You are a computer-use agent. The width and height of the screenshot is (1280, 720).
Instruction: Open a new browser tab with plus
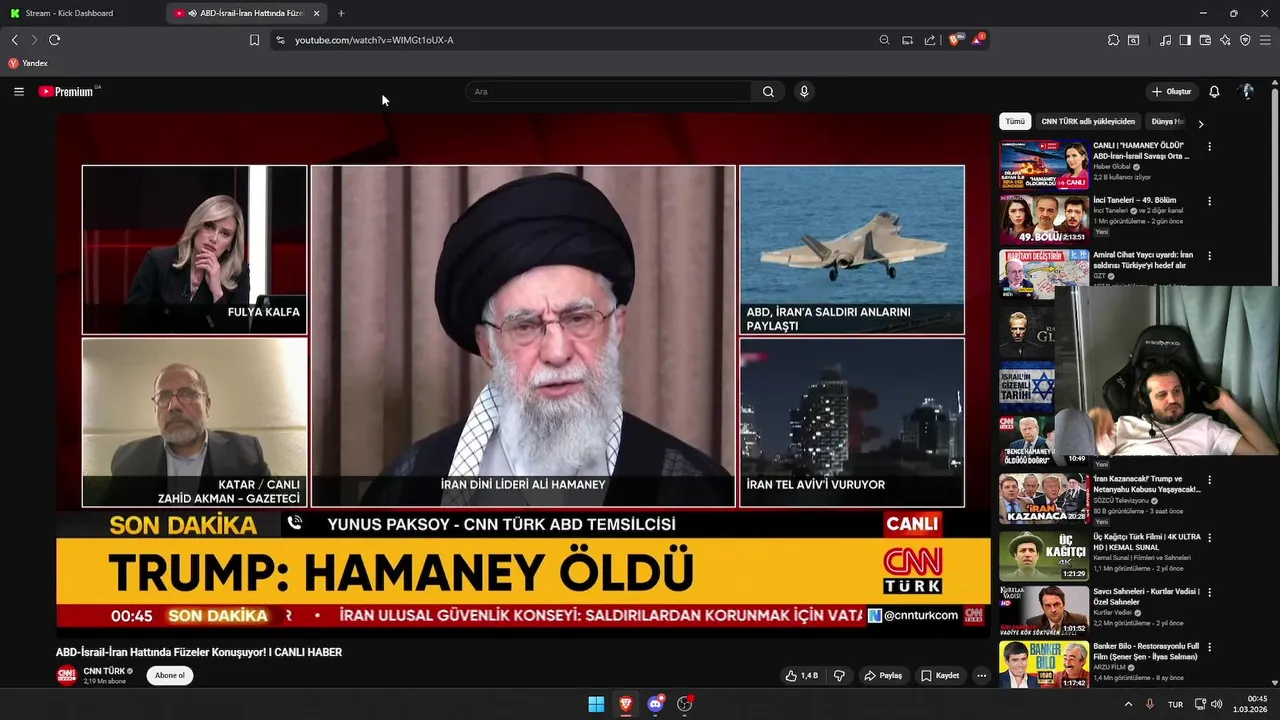341,13
